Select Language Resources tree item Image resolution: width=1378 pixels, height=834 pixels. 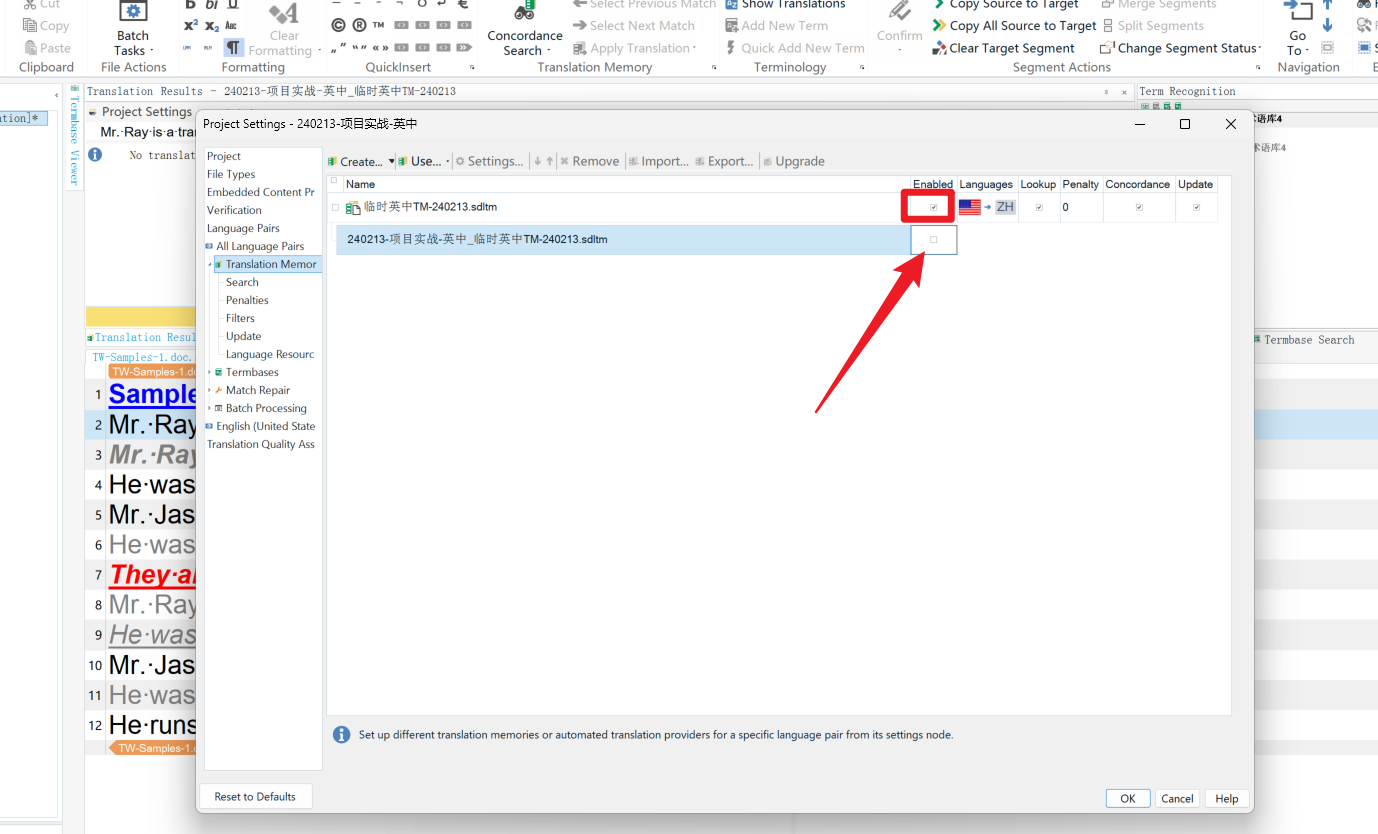pos(270,354)
